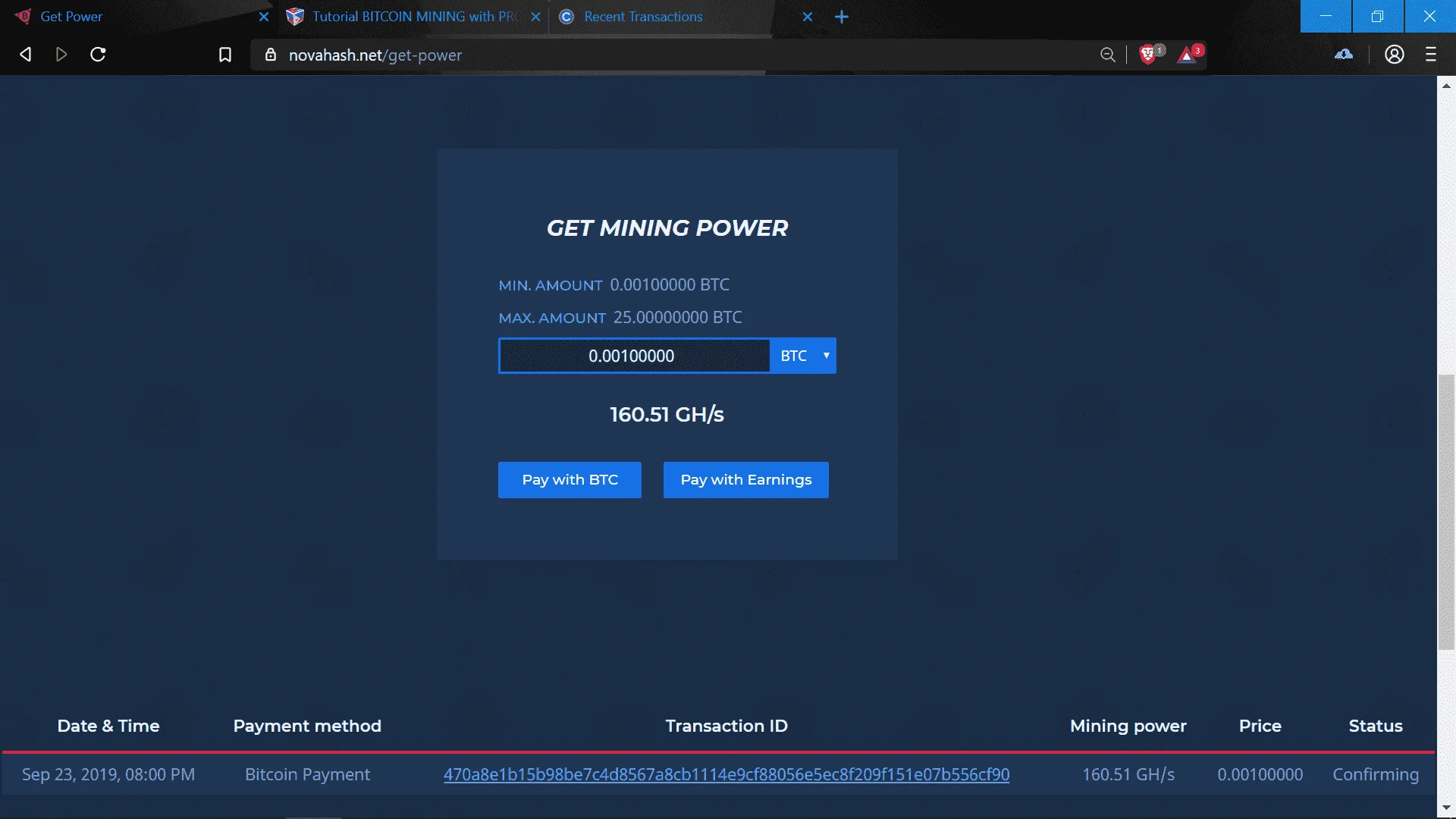
Task: Click 'Payment method' column header
Action: coord(307,726)
